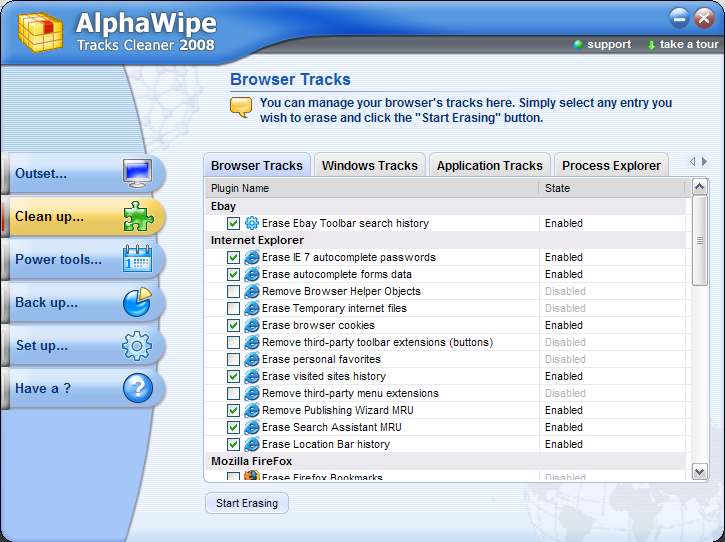The image size is (725, 542).
Task: Click the calendar icon on Power tools
Action: [137, 259]
